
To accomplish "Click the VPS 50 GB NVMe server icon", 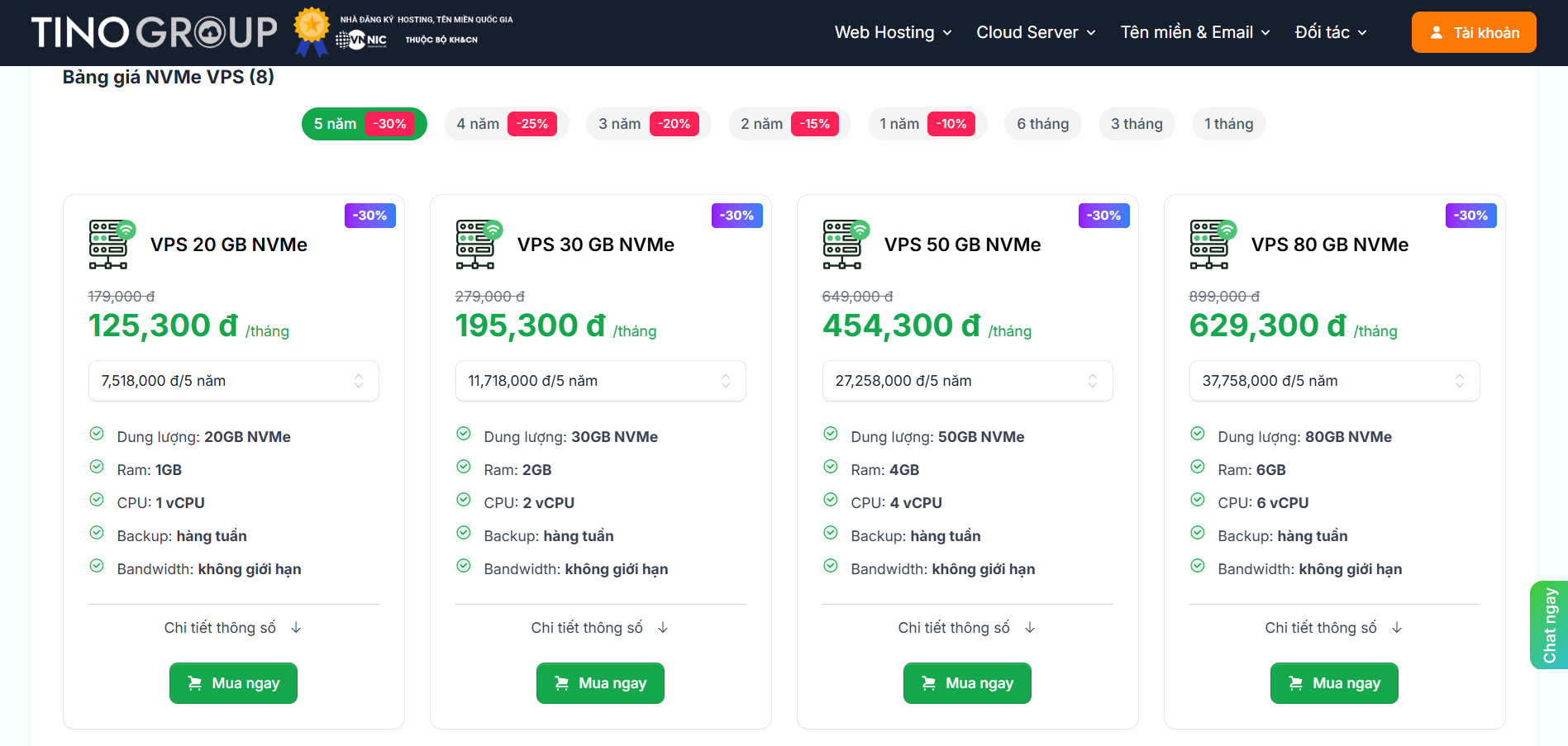I will 846,244.
